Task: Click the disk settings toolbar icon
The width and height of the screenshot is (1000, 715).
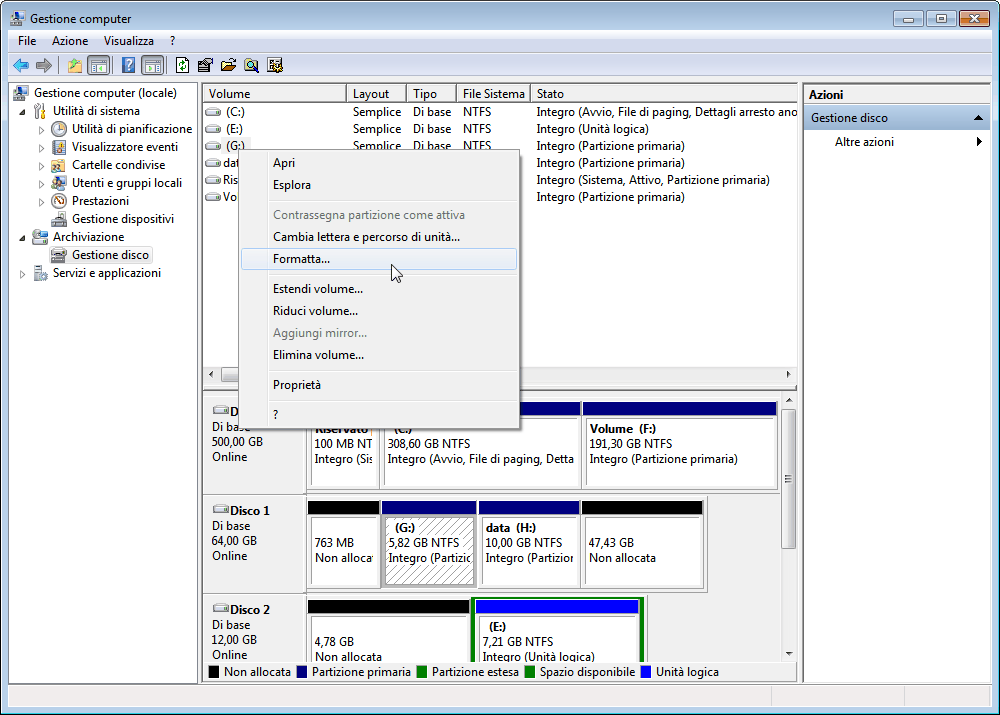Action: click(x=275, y=65)
